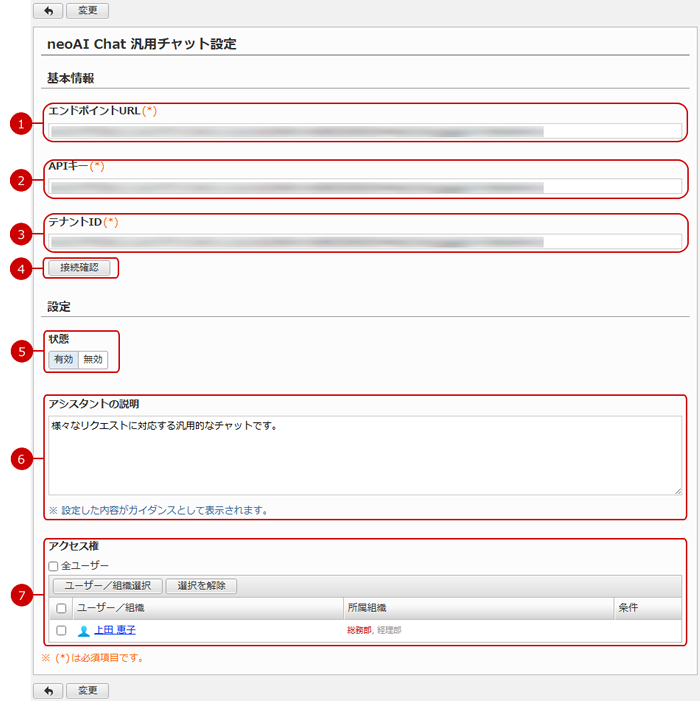Click the neoAI Chat 汎用チャット設定 title

142,44
